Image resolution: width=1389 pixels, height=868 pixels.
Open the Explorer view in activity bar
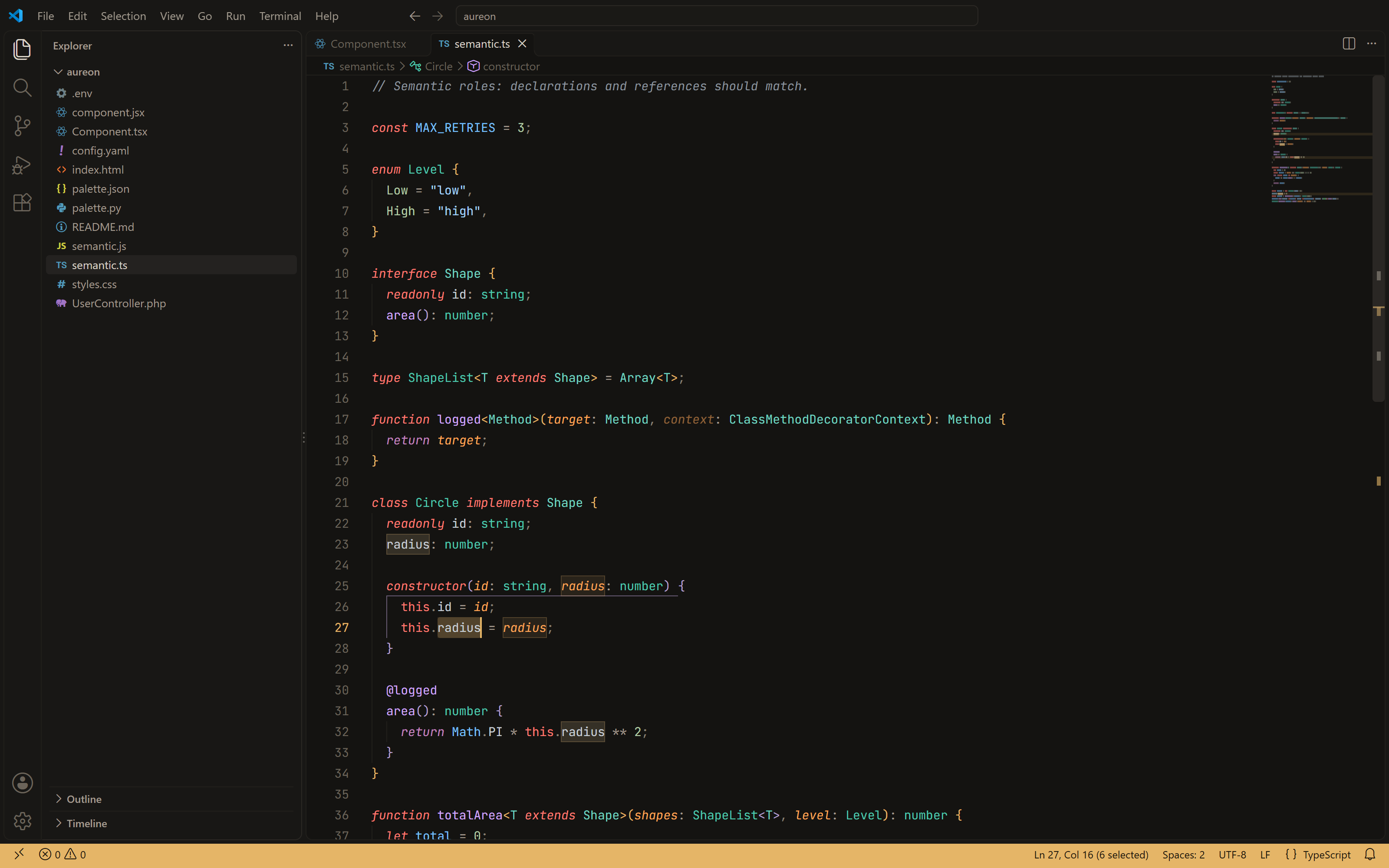tap(22, 49)
